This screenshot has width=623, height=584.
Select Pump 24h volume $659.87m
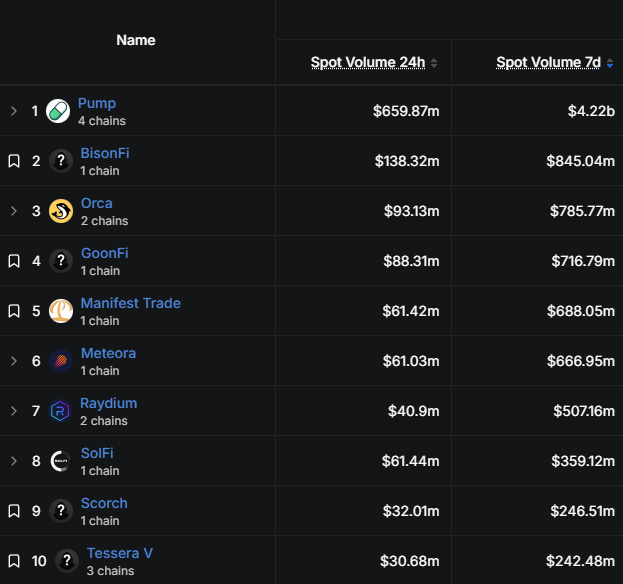pyautogui.click(x=406, y=111)
